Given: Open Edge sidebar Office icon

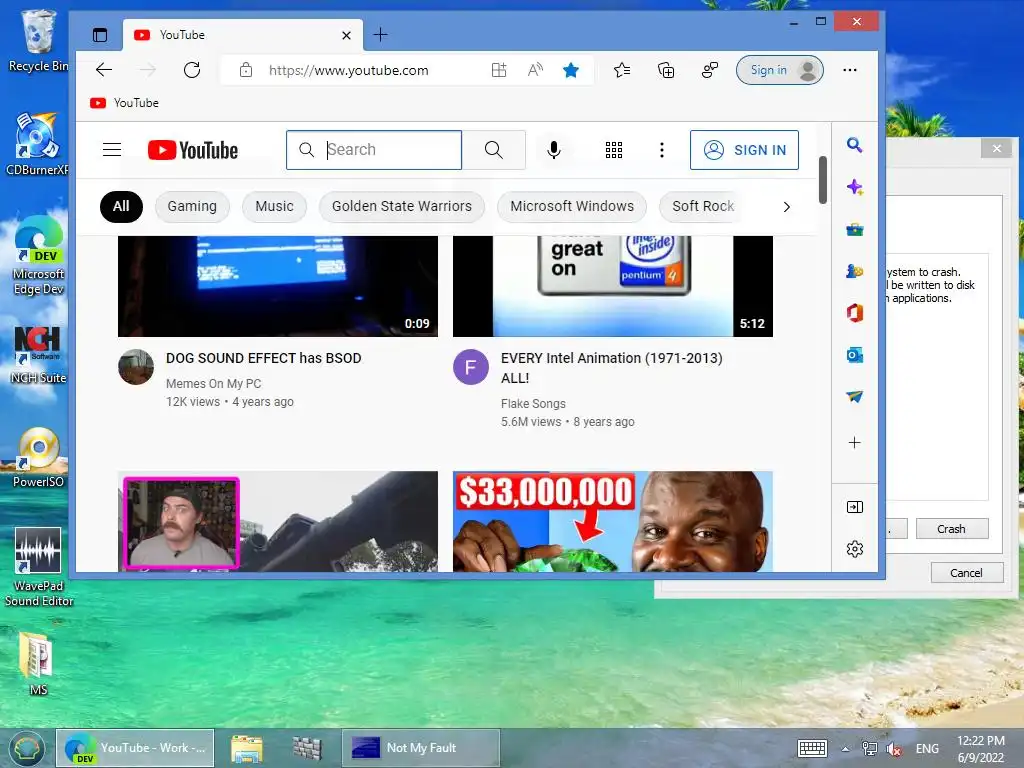Looking at the screenshot, I should pos(854,313).
